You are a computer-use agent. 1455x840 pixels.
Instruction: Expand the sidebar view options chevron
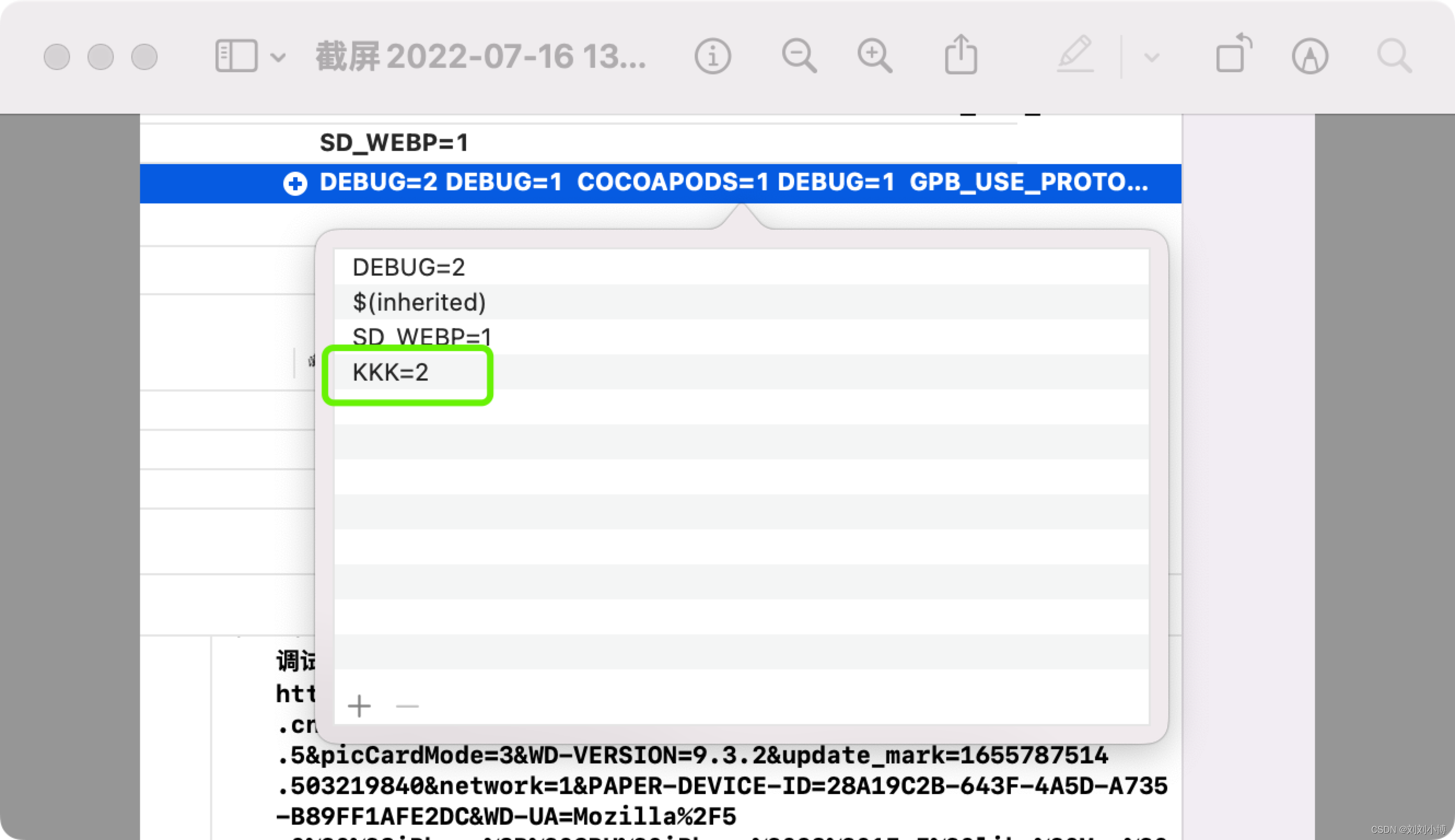click(278, 57)
